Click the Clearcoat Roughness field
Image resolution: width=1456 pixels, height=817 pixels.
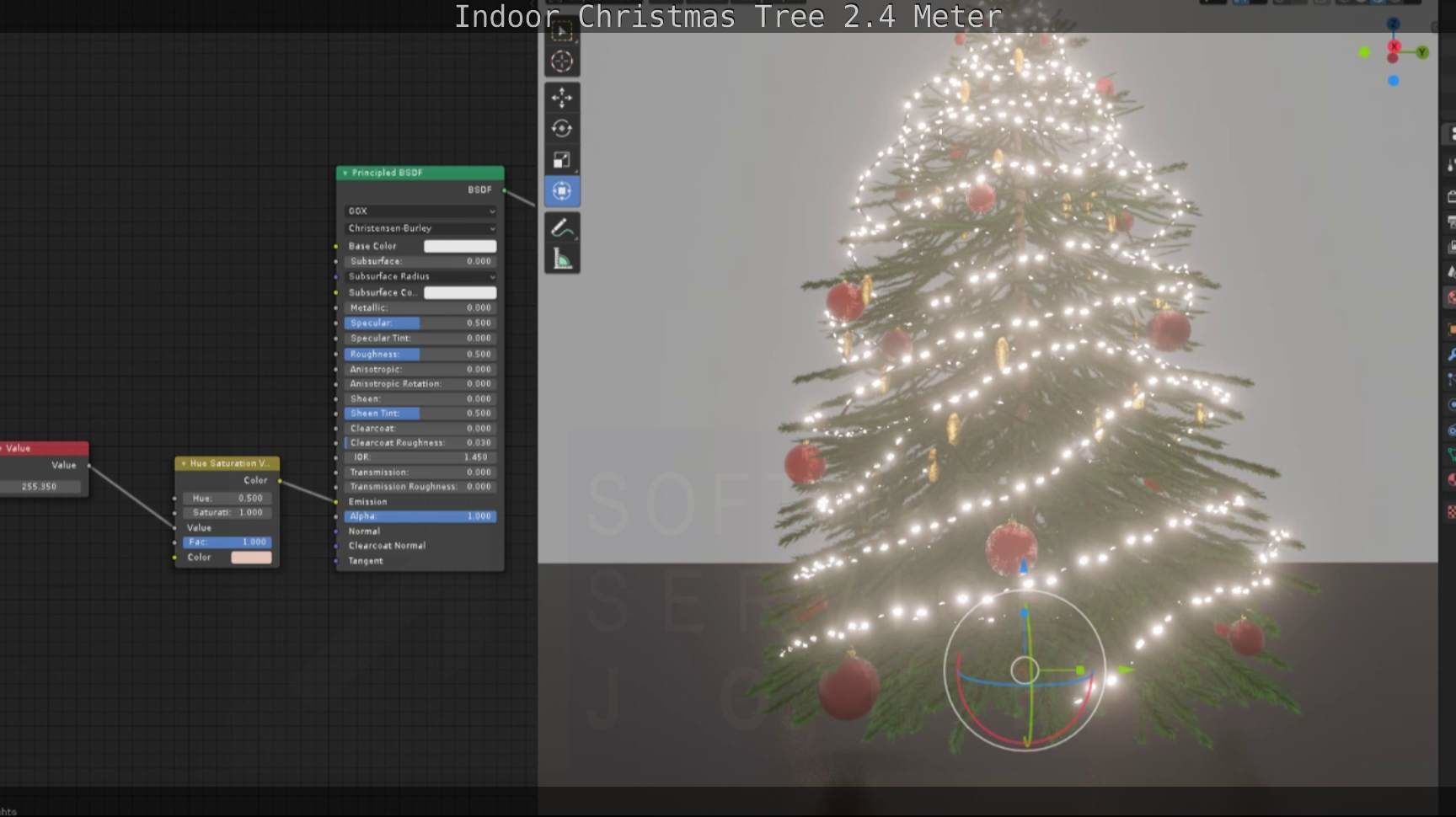(x=420, y=443)
